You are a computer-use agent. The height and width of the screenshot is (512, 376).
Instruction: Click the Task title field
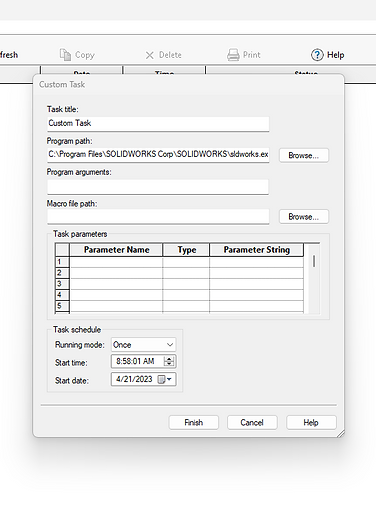[x=158, y=124]
